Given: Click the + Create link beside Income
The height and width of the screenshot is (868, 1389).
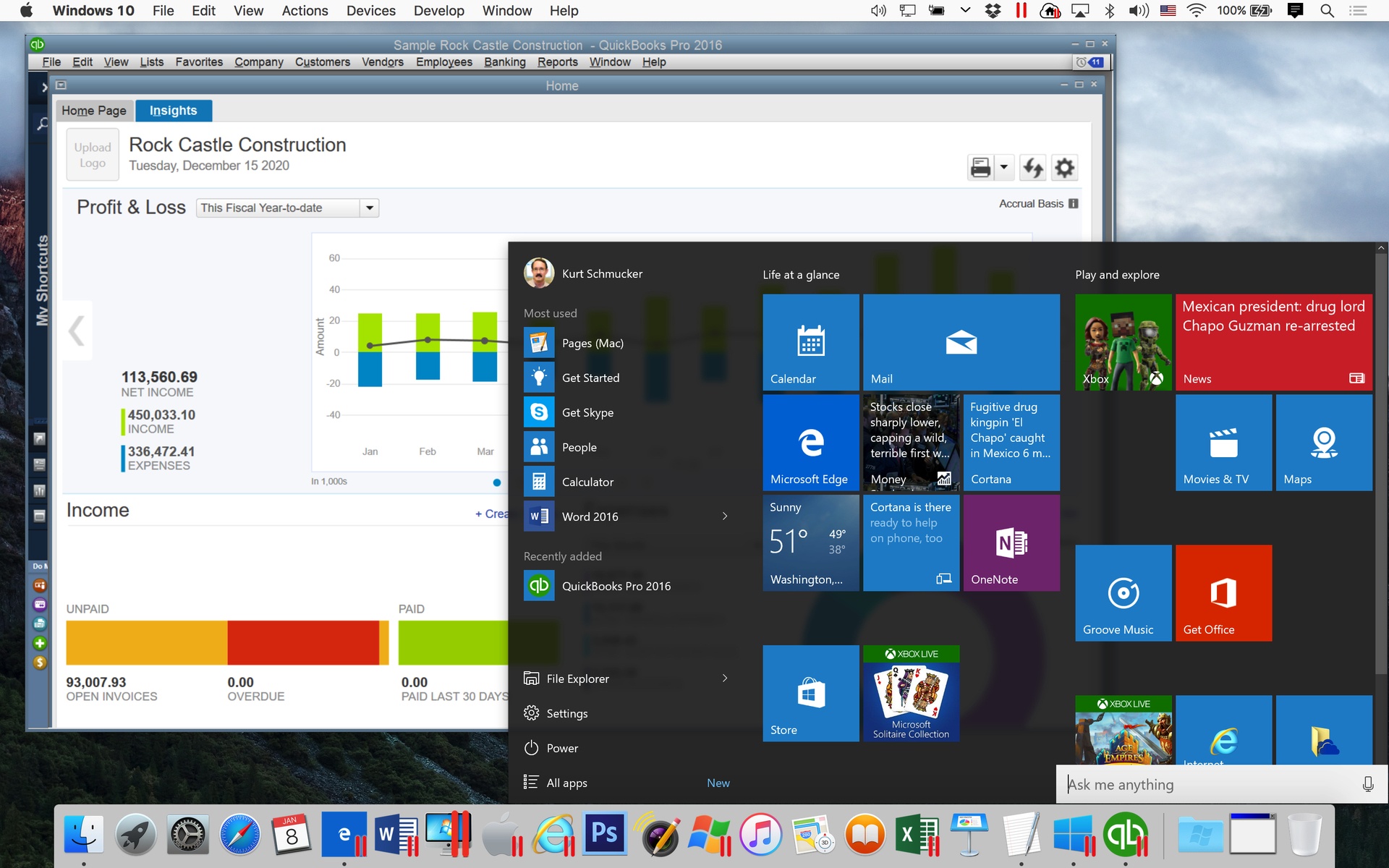Looking at the screenshot, I should [x=492, y=514].
